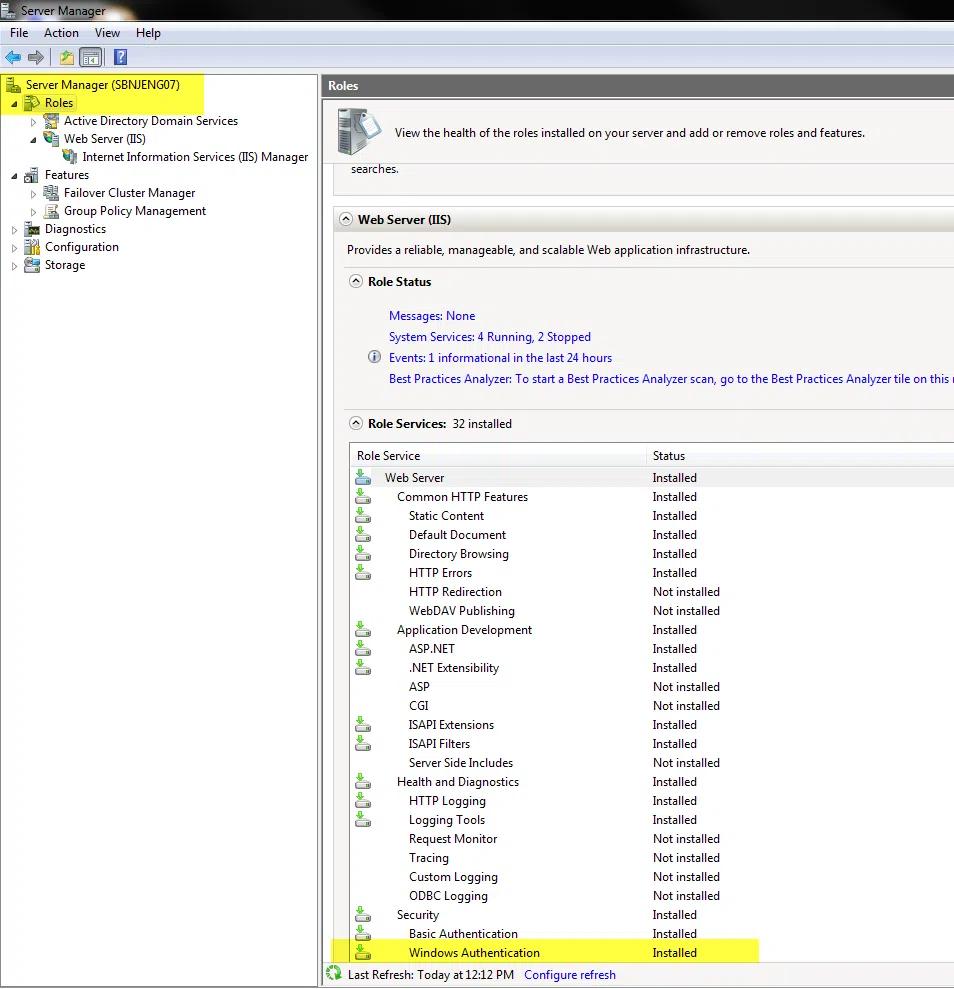Collapse the Web Server (IIS) section chevron
Viewport: 954px width, 989px height.
pyautogui.click(x=346, y=219)
